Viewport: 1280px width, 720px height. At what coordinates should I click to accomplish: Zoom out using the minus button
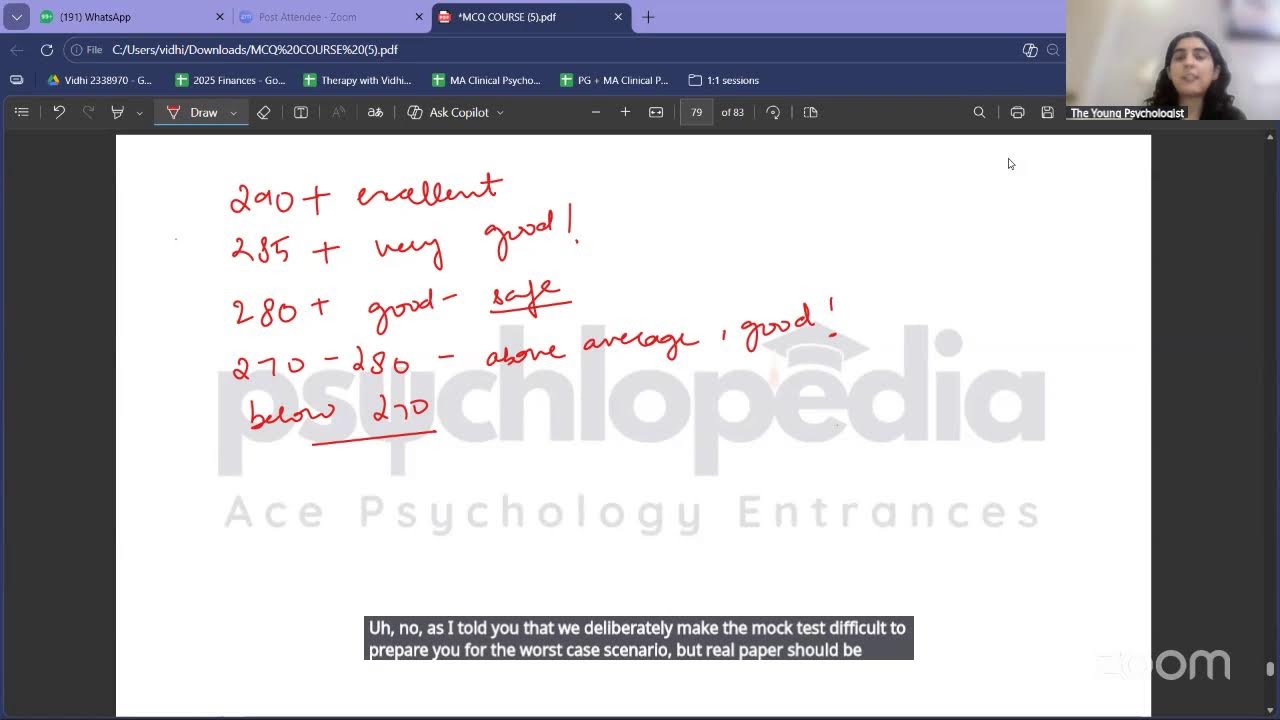pyautogui.click(x=596, y=112)
